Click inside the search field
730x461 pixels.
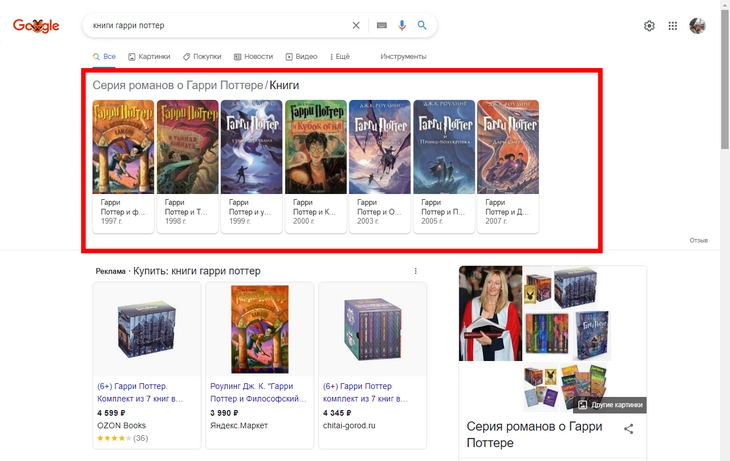219,26
